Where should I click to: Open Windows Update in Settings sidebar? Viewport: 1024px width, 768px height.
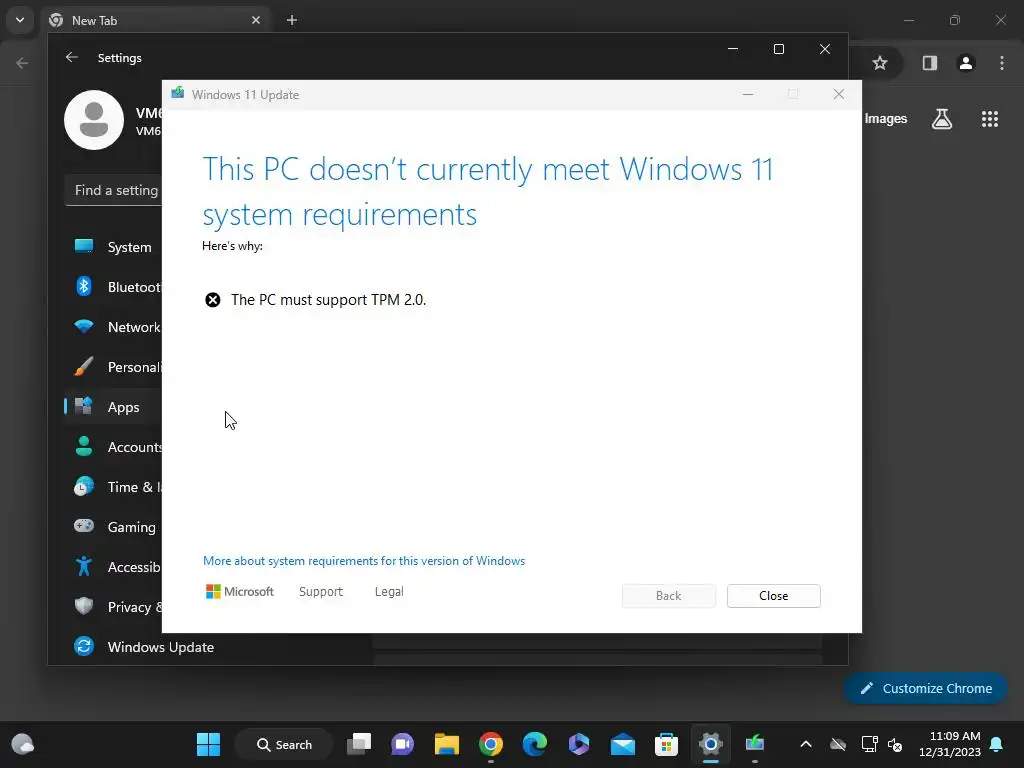tap(144, 647)
